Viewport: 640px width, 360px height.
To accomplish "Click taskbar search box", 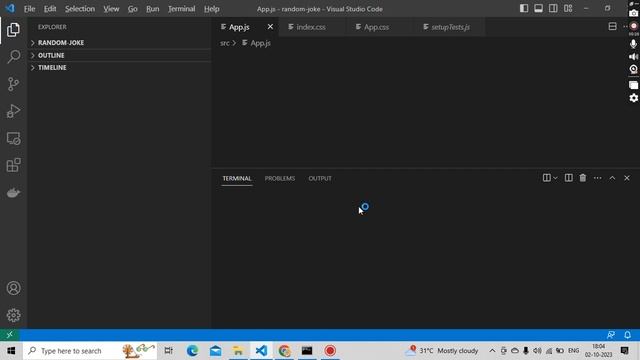I will point(90,351).
